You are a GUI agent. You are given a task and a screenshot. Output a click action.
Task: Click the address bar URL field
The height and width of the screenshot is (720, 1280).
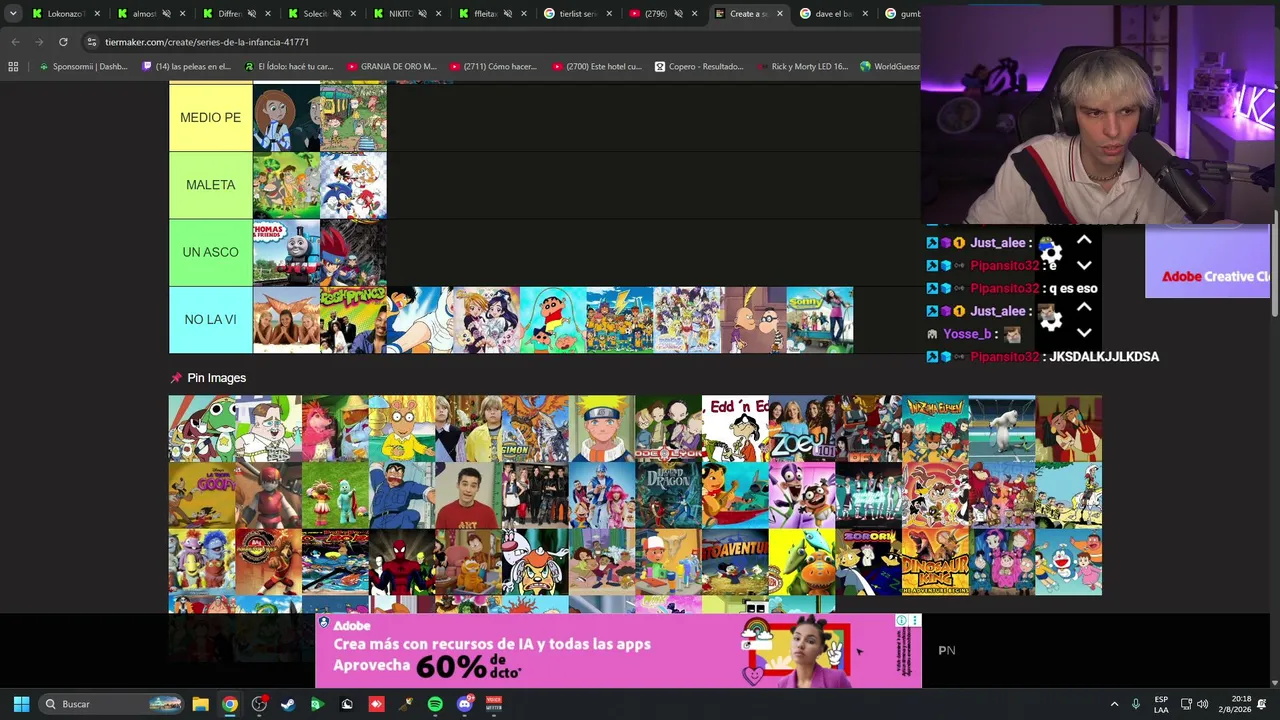(500, 42)
